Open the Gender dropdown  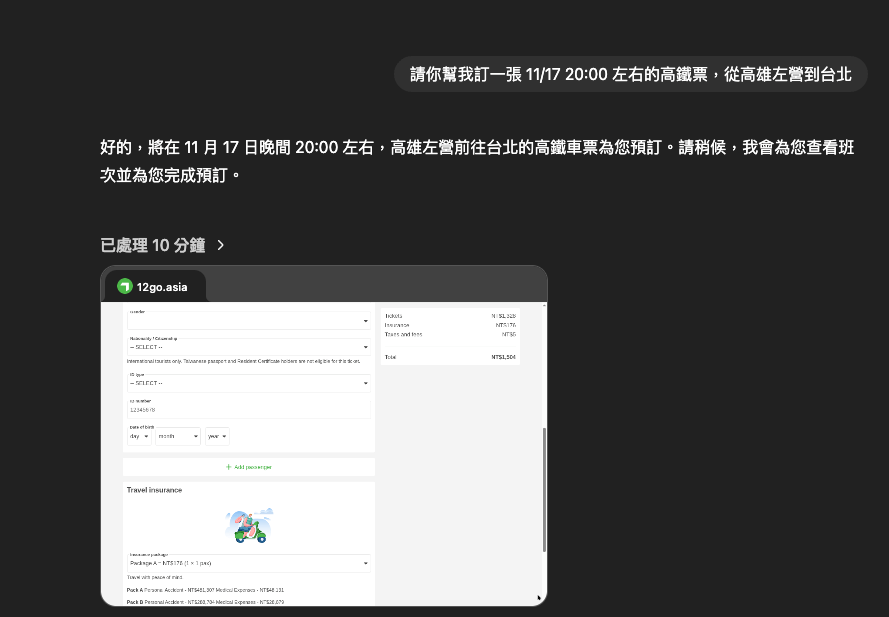click(x=248, y=321)
